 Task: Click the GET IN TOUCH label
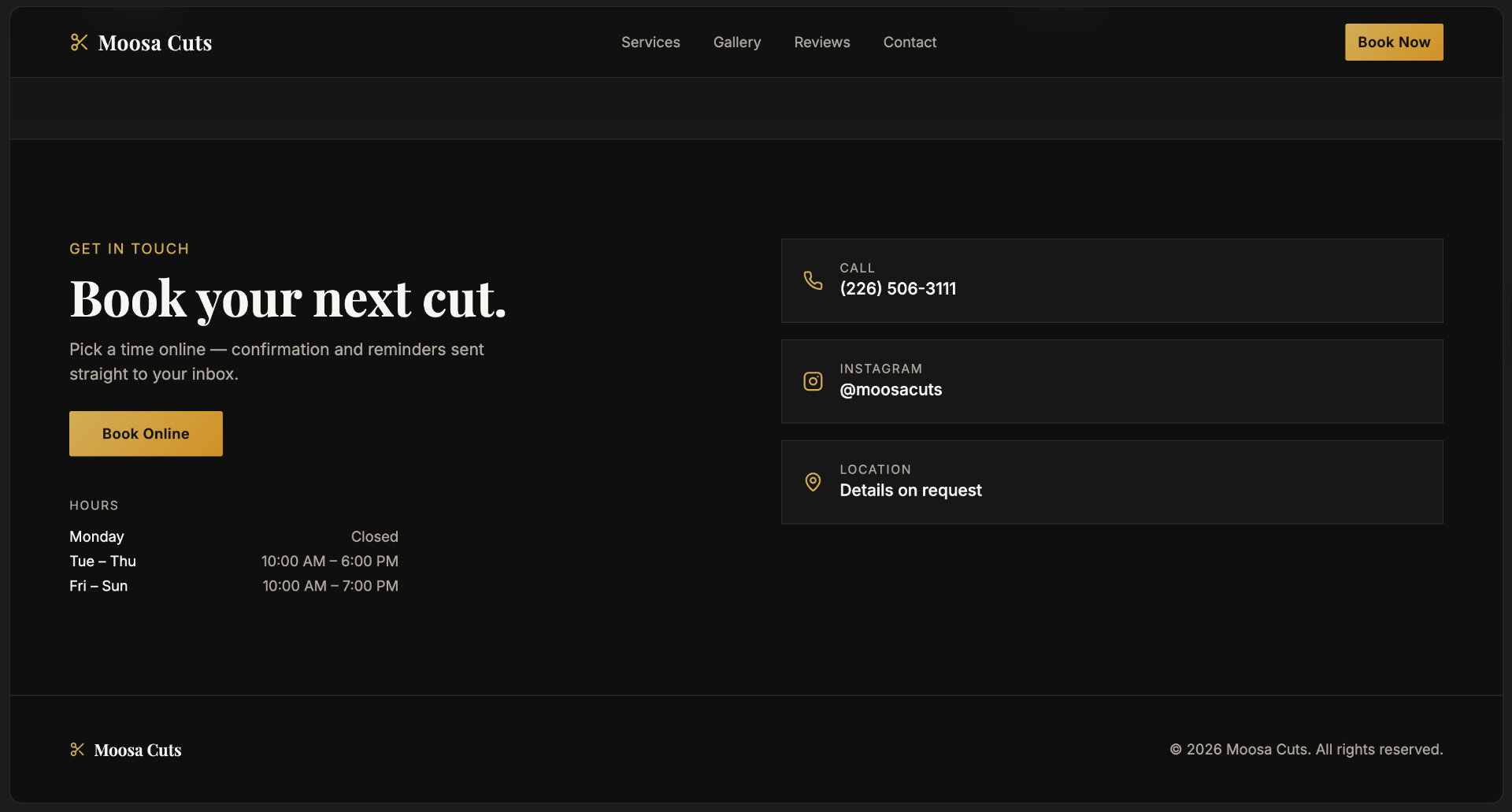129,249
